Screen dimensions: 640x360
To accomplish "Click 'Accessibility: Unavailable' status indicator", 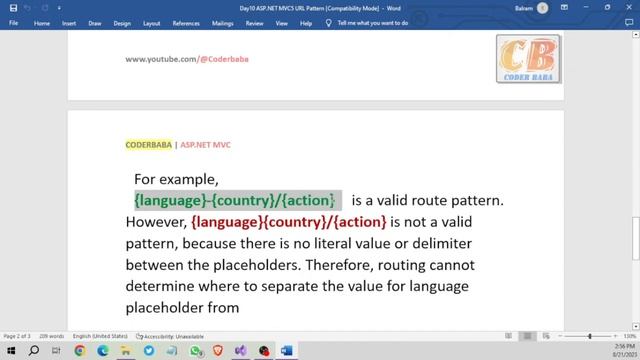I will point(170,337).
